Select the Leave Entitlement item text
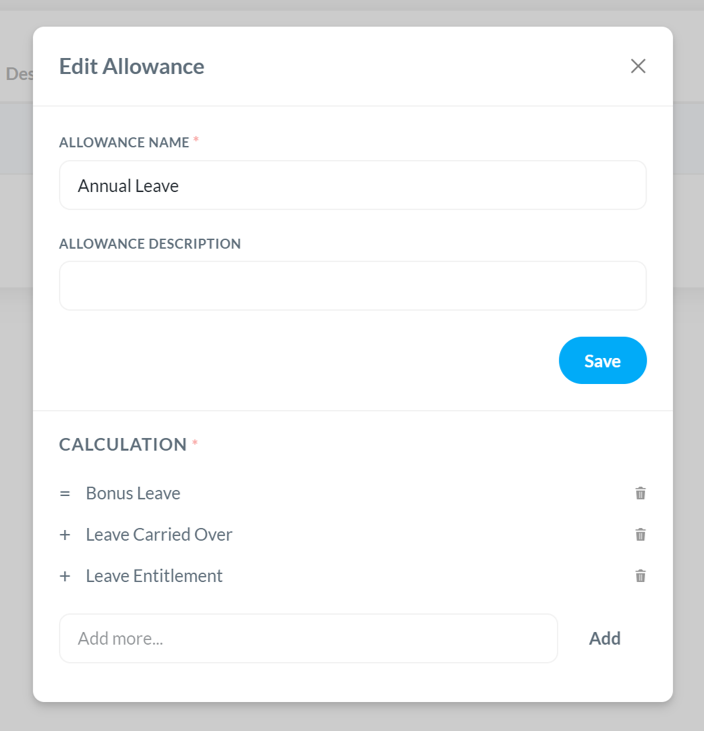This screenshot has height=731, width=704. pyautogui.click(x=154, y=576)
